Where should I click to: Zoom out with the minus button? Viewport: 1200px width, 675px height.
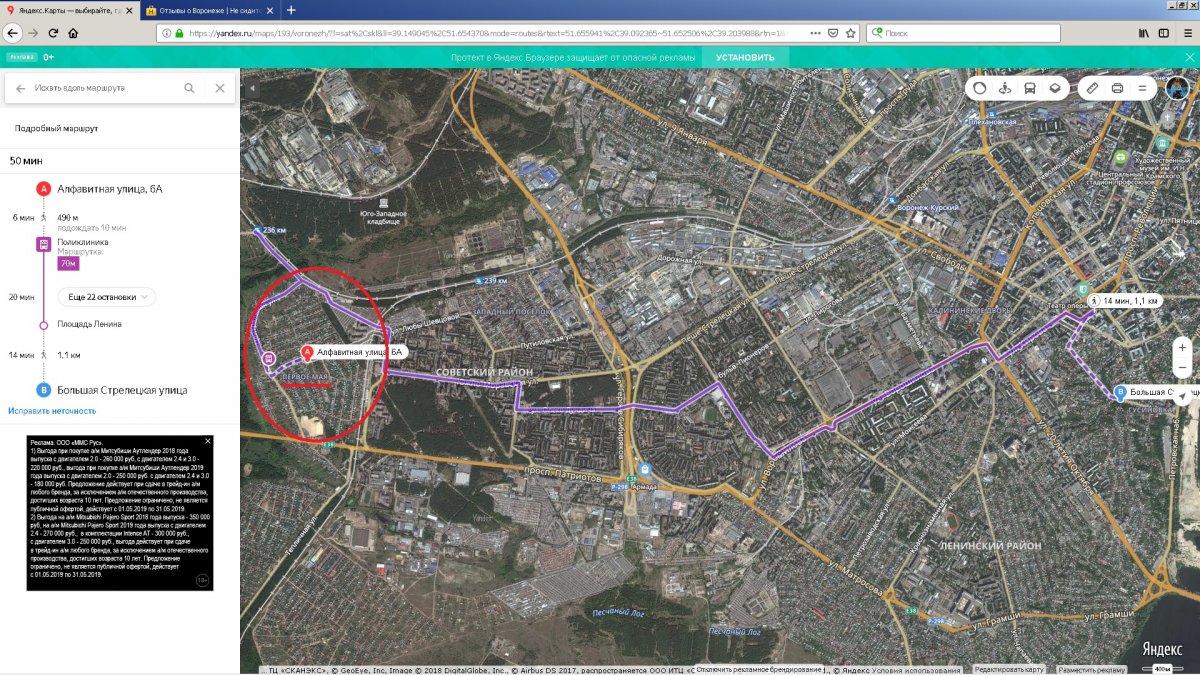[1183, 367]
